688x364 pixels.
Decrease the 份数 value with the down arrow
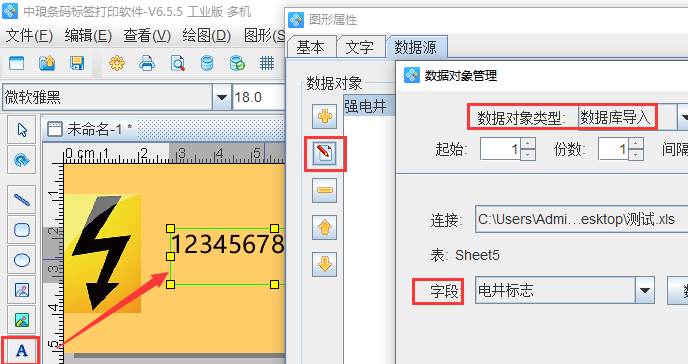tap(636, 154)
